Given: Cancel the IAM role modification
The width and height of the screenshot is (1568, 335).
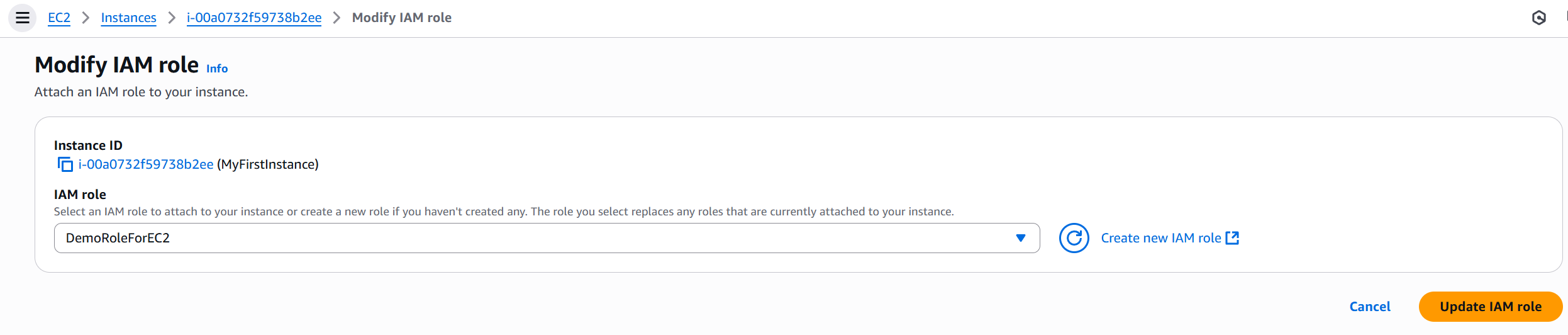Looking at the screenshot, I should tap(1369, 307).
